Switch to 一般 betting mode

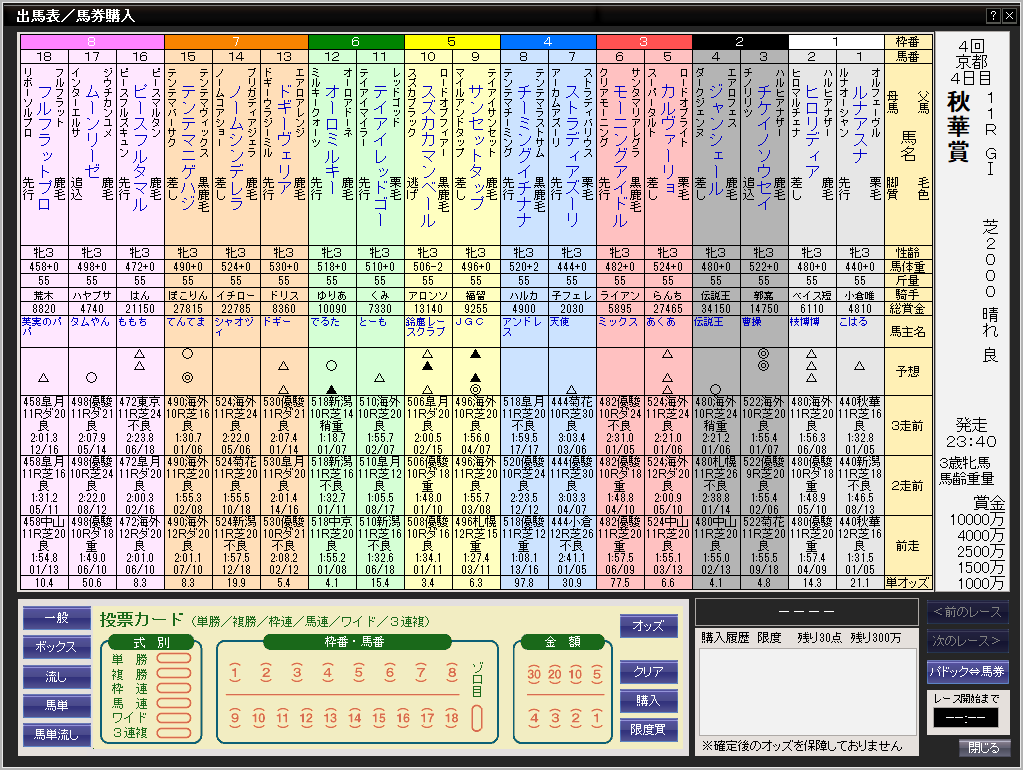pyautogui.click(x=57, y=619)
